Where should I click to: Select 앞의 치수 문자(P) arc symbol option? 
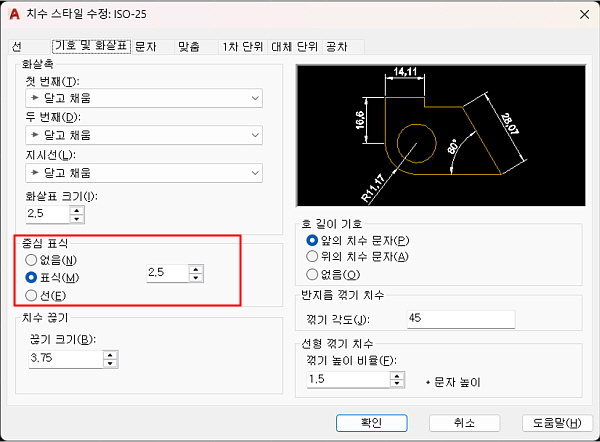click(x=358, y=240)
